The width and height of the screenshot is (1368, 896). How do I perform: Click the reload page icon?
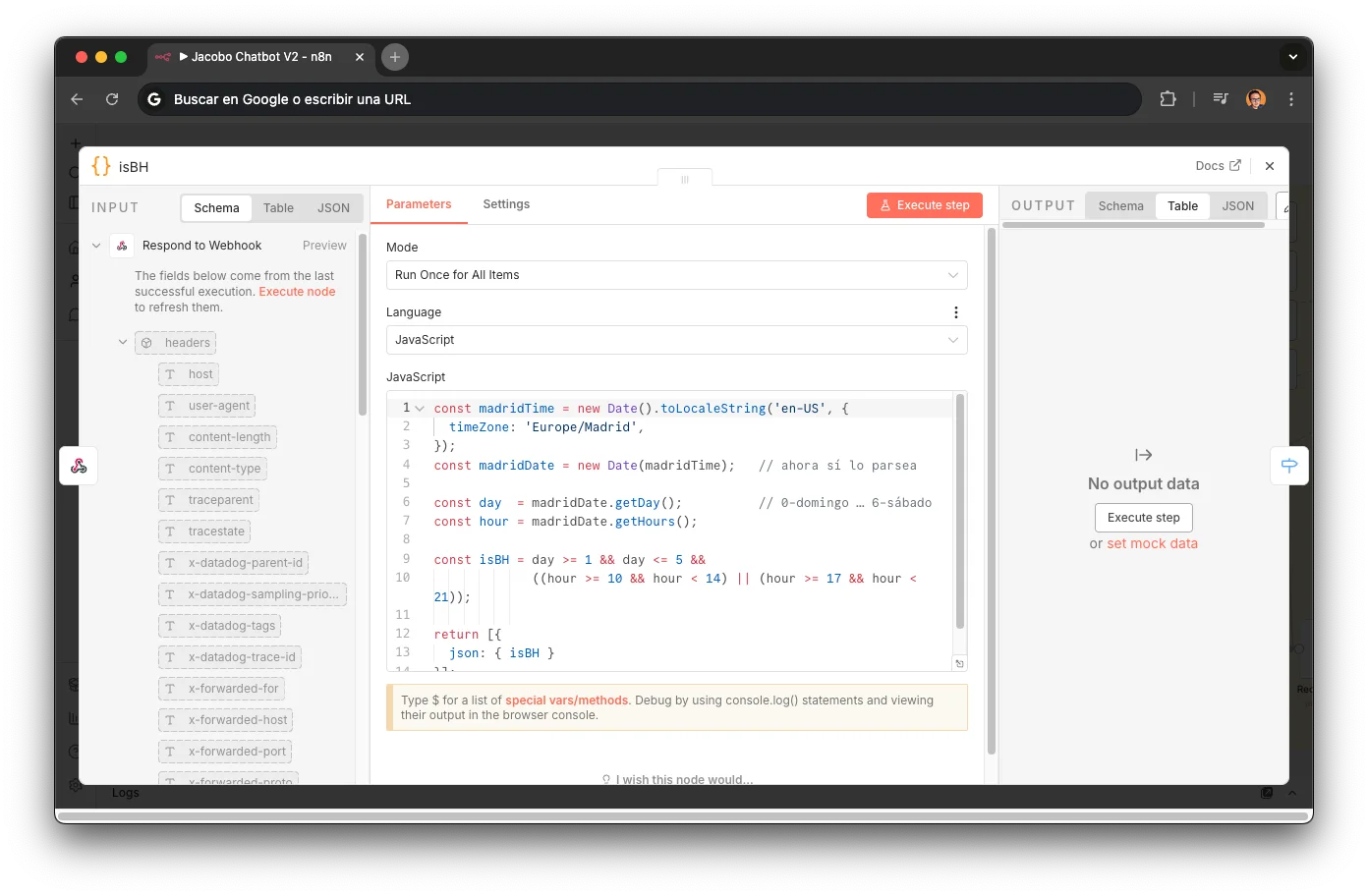(x=112, y=99)
